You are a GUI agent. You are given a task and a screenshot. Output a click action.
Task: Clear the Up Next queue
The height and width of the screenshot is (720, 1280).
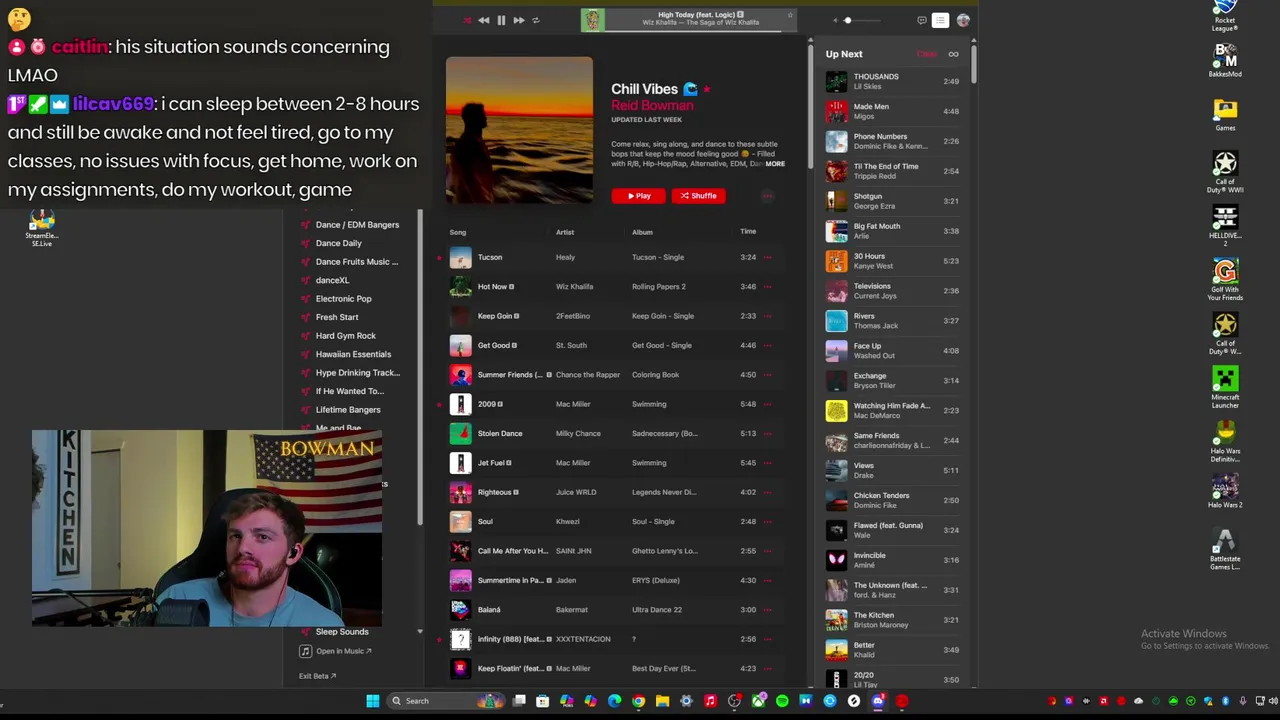click(927, 54)
